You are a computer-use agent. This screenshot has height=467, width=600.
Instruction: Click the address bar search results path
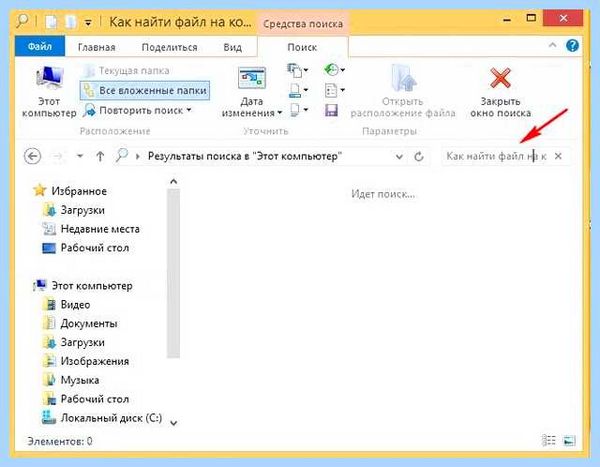click(x=243, y=156)
